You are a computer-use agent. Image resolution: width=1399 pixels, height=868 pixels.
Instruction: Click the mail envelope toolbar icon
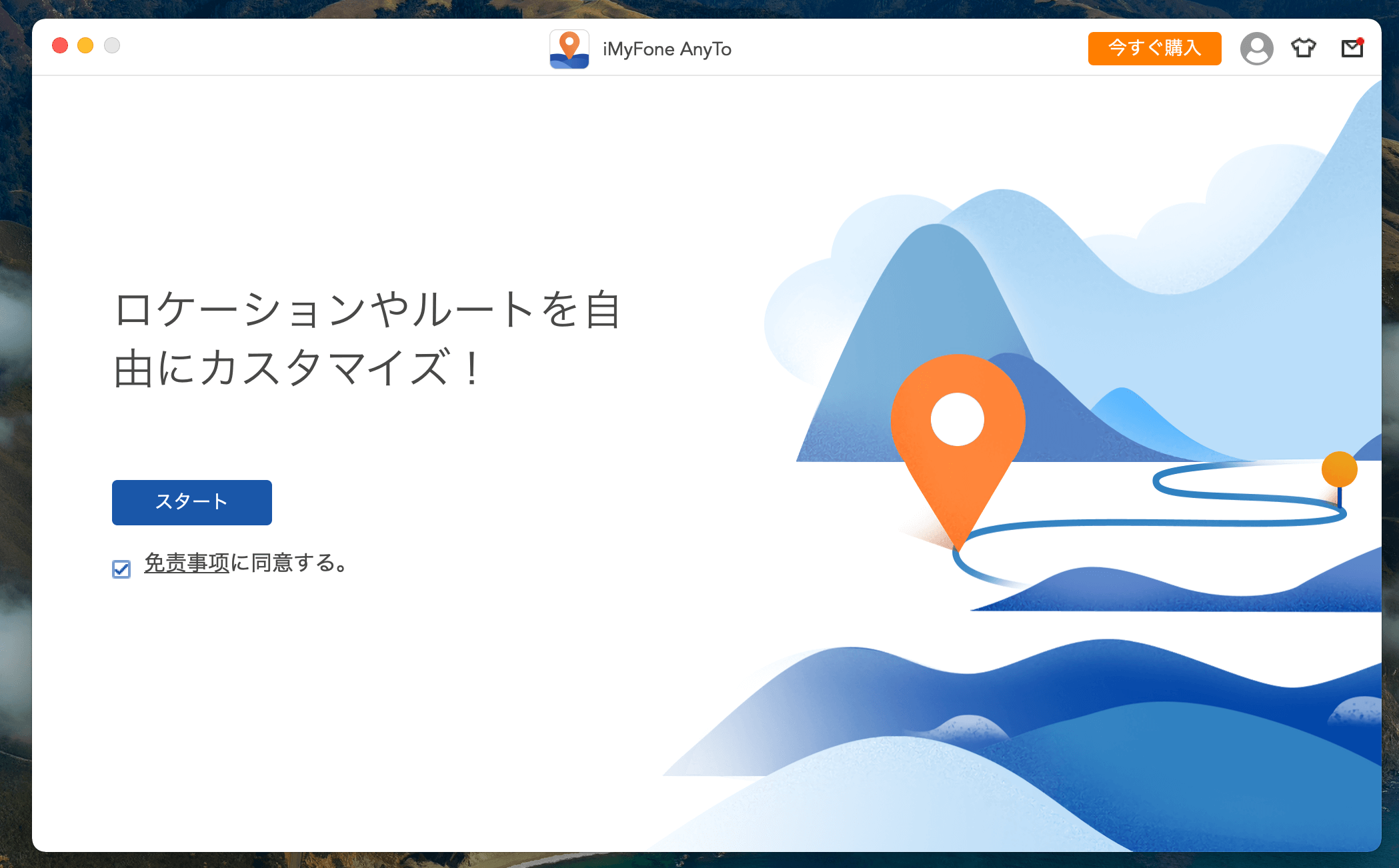pyautogui.click(x=1352, y=47)
